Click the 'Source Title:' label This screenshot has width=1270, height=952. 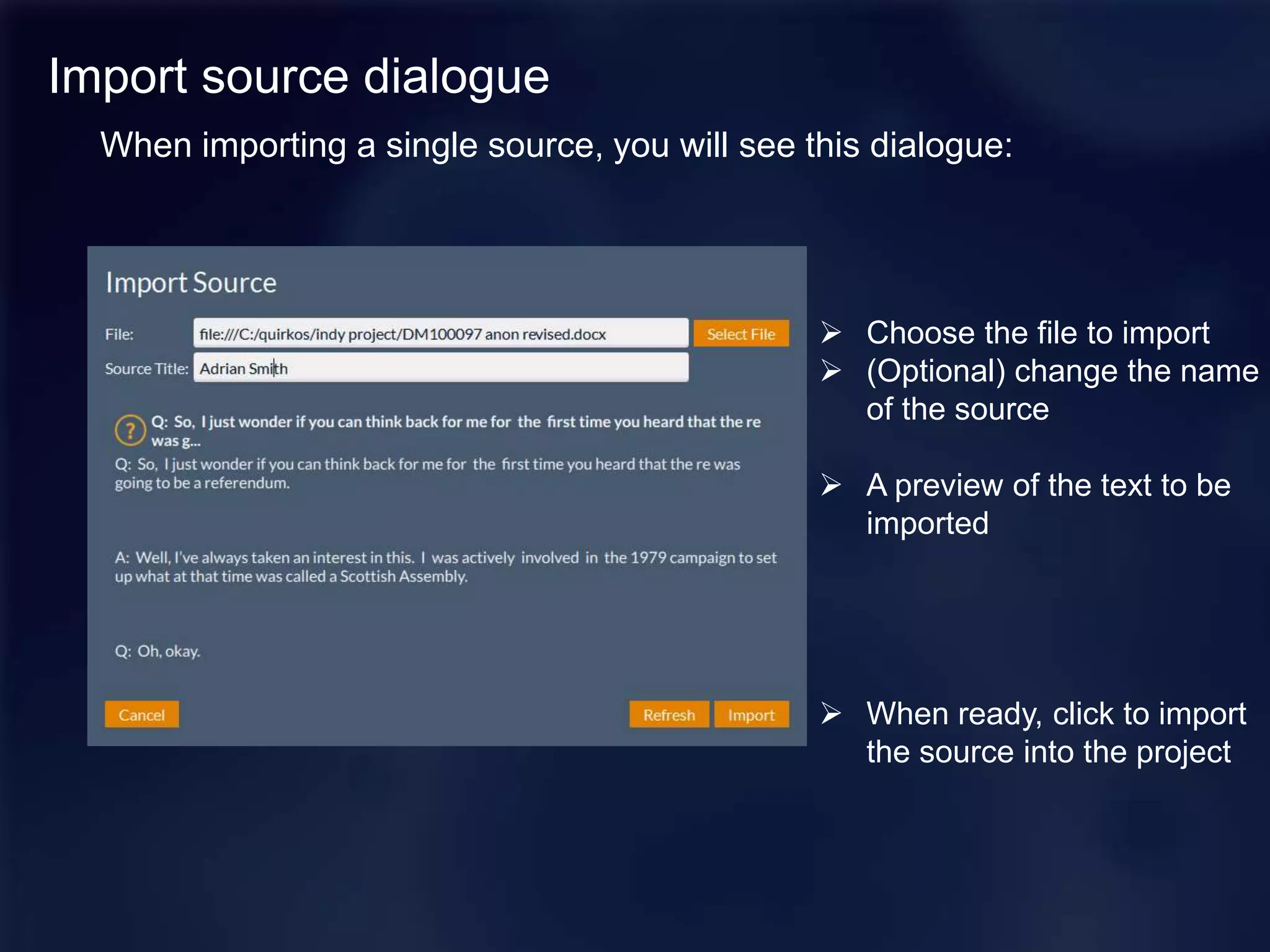tap(146, 369)
